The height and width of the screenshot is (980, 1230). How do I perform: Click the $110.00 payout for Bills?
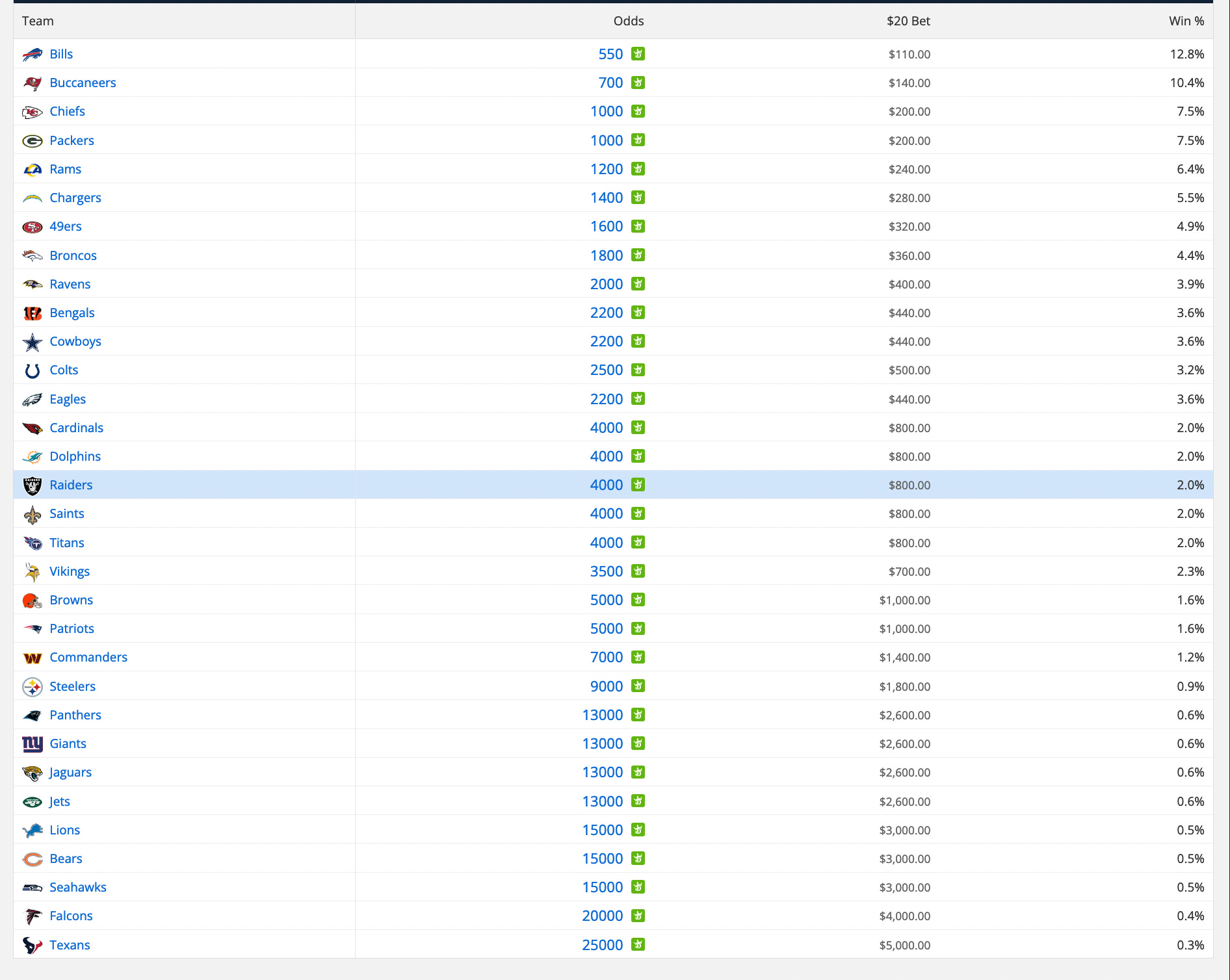coord(909,55)
